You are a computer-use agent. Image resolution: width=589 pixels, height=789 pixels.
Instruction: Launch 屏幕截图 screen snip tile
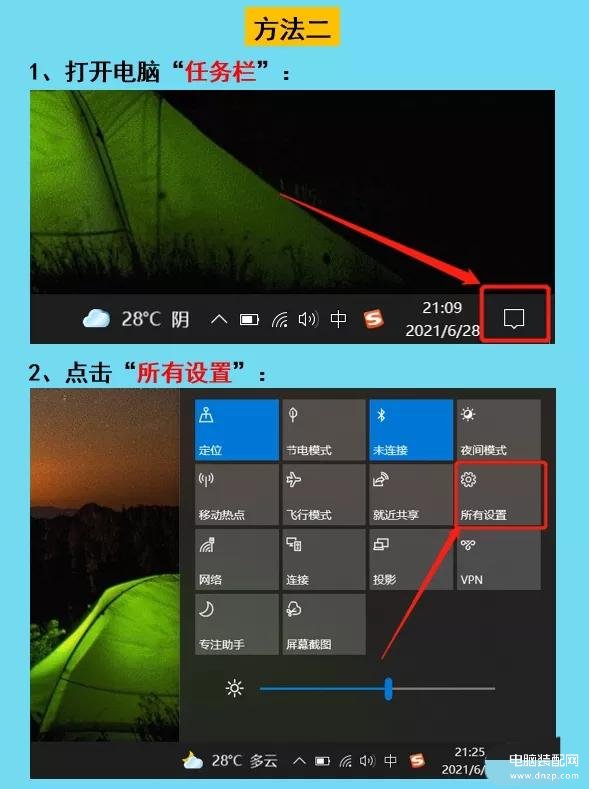coord(324,624)
